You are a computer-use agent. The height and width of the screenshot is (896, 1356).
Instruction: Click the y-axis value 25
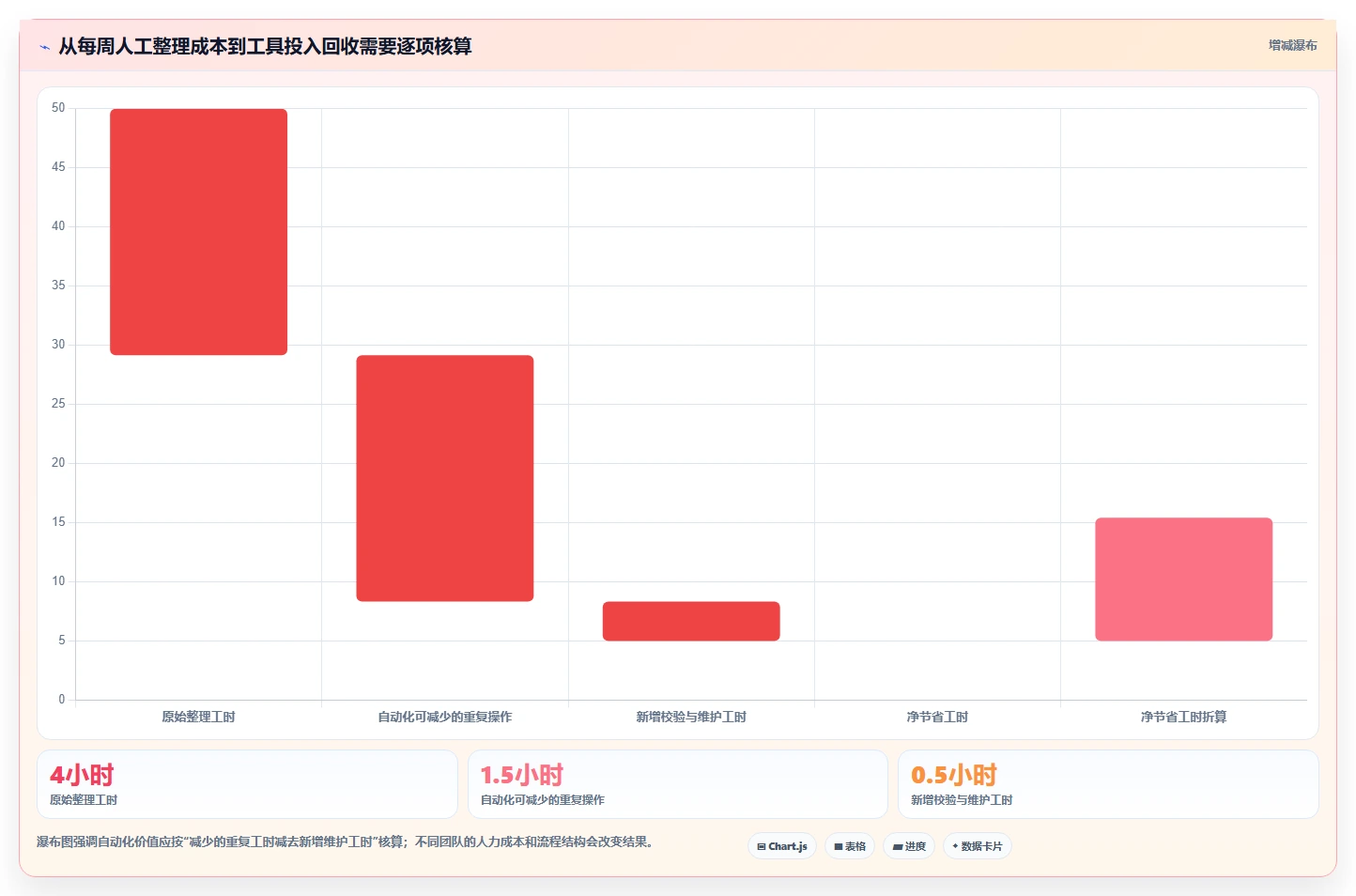click(x=58, y=404)
